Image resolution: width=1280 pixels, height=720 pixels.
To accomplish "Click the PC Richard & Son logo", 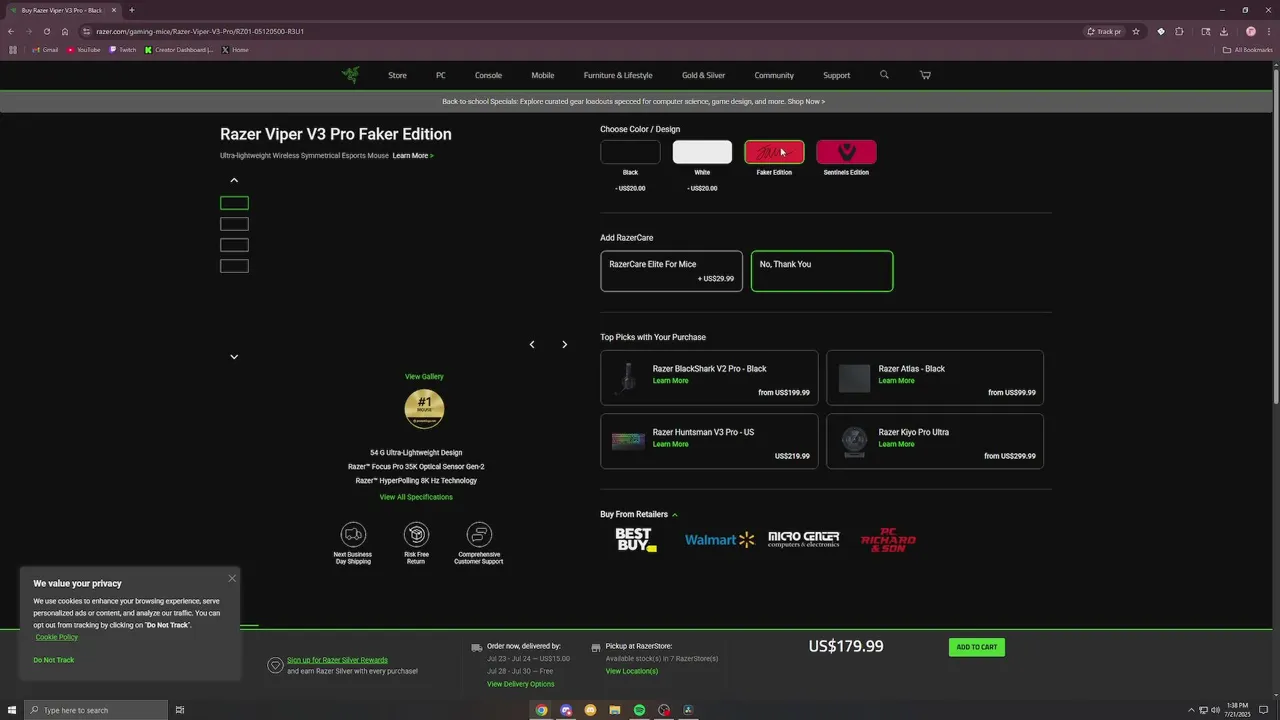I will point(888,540).
